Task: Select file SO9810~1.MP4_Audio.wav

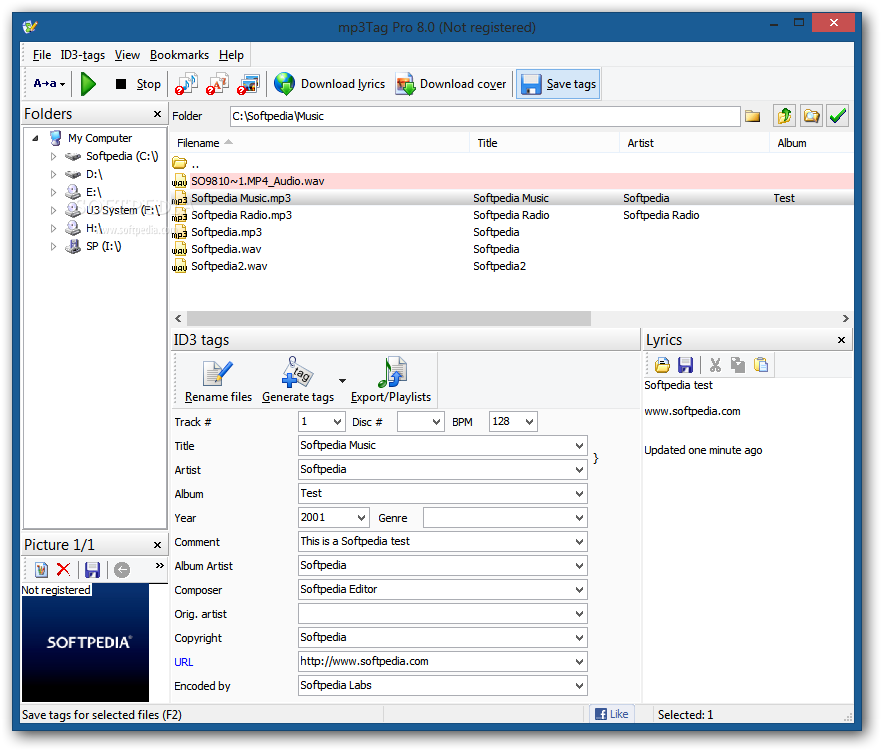Action: click(x=512, y=181)
